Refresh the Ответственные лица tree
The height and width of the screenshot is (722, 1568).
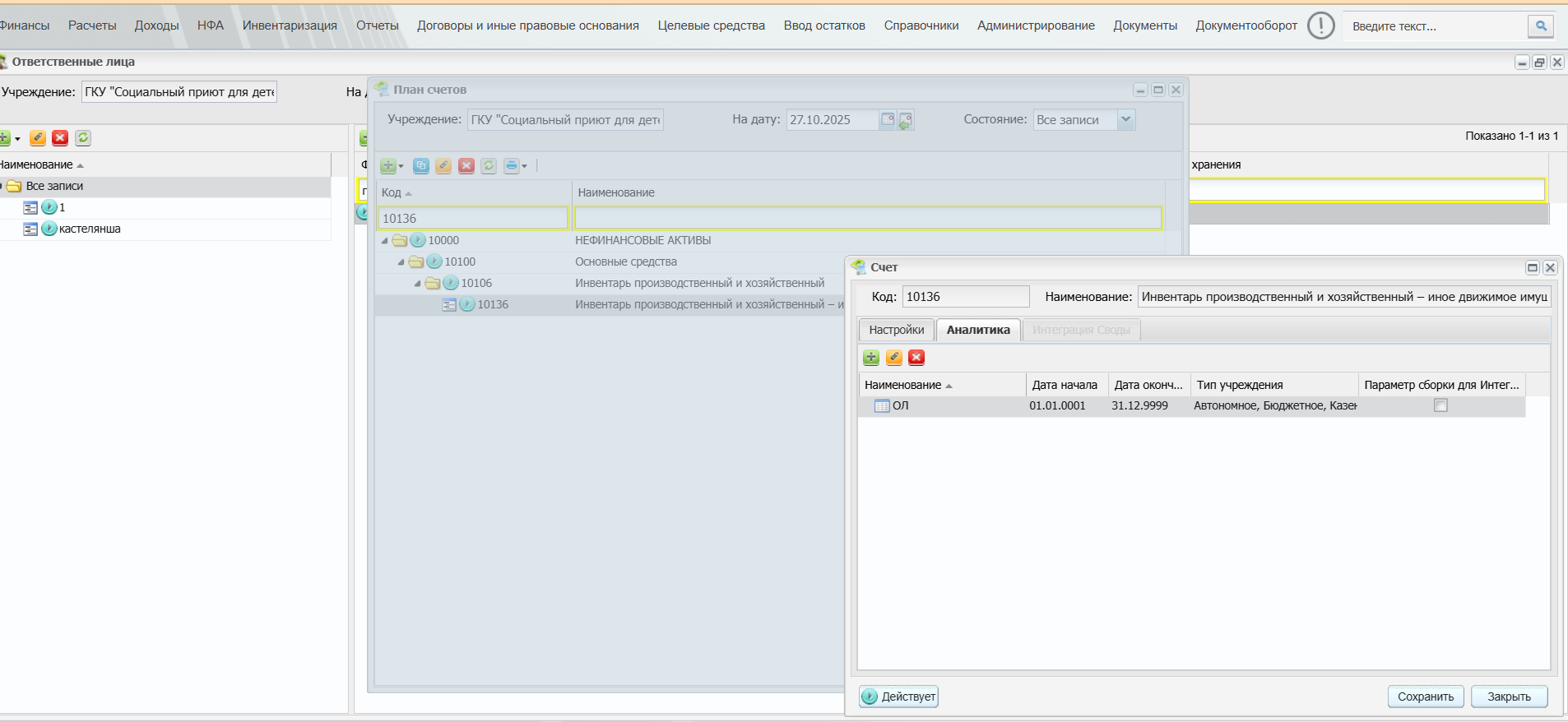(83, 138)
